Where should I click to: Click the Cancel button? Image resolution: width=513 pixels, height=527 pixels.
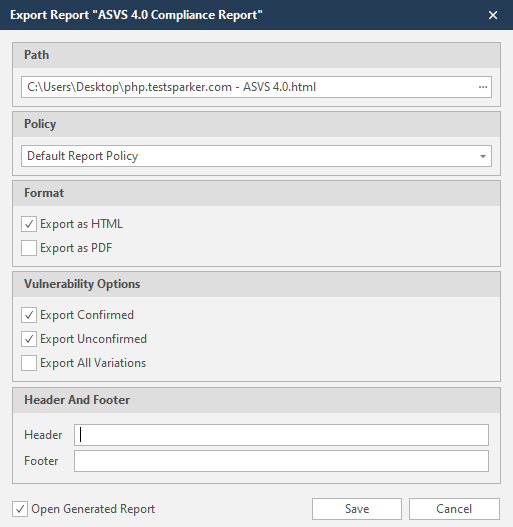pyautogui.click(x=454, y=509)
